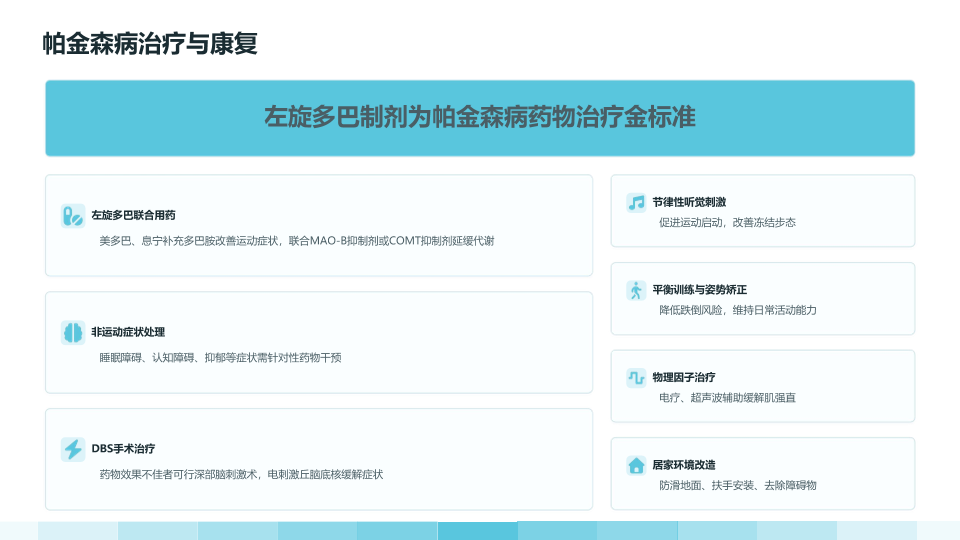Select the heading 左旋多巴联合用药
Image resolution: width=960 pixels, height=540 pixels.
pos(133,215)
